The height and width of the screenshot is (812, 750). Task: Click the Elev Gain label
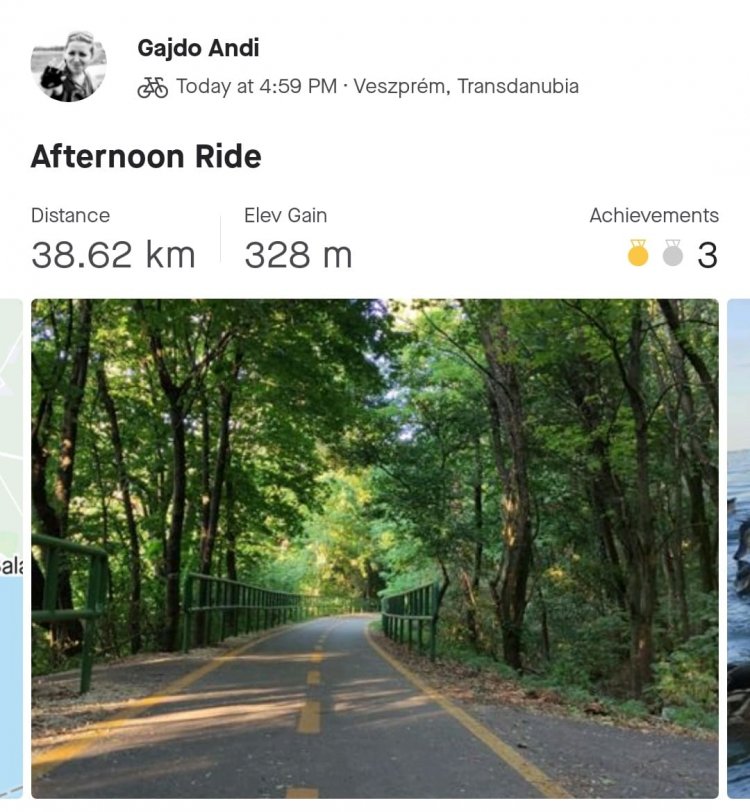coord(285,215)
